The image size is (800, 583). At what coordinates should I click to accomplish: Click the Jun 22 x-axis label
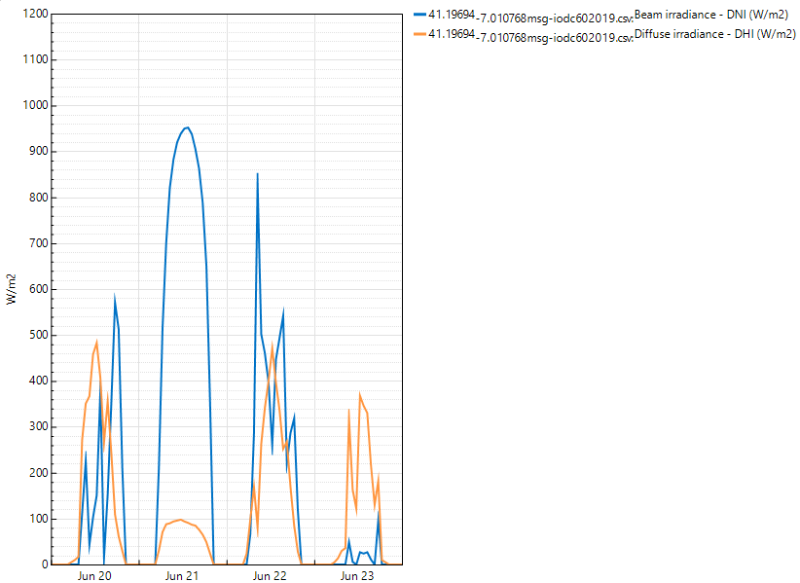(x=270, y=576)
